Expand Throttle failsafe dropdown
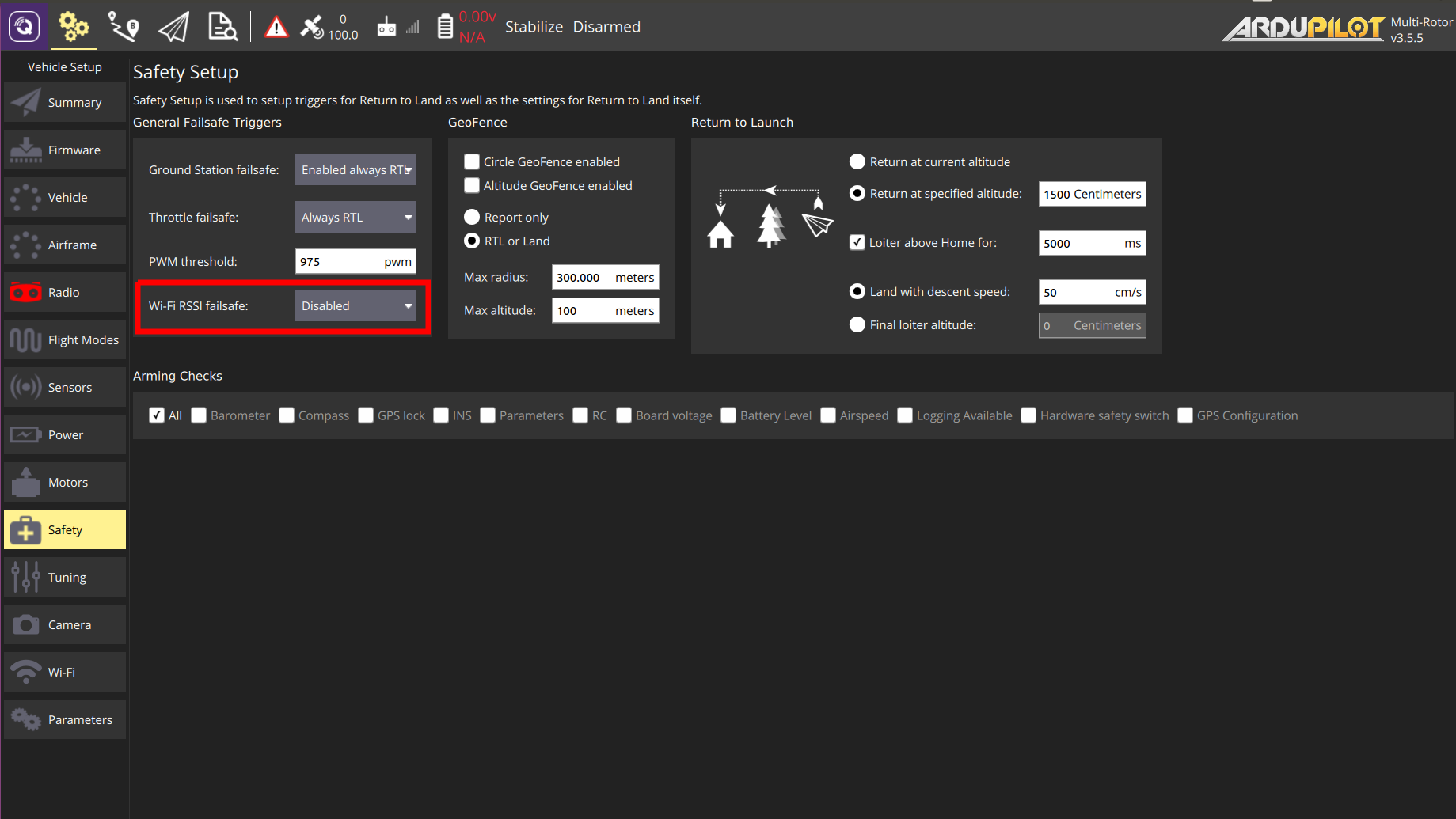Viewport: 1456px width, 819px height. [x=355, y=217]
